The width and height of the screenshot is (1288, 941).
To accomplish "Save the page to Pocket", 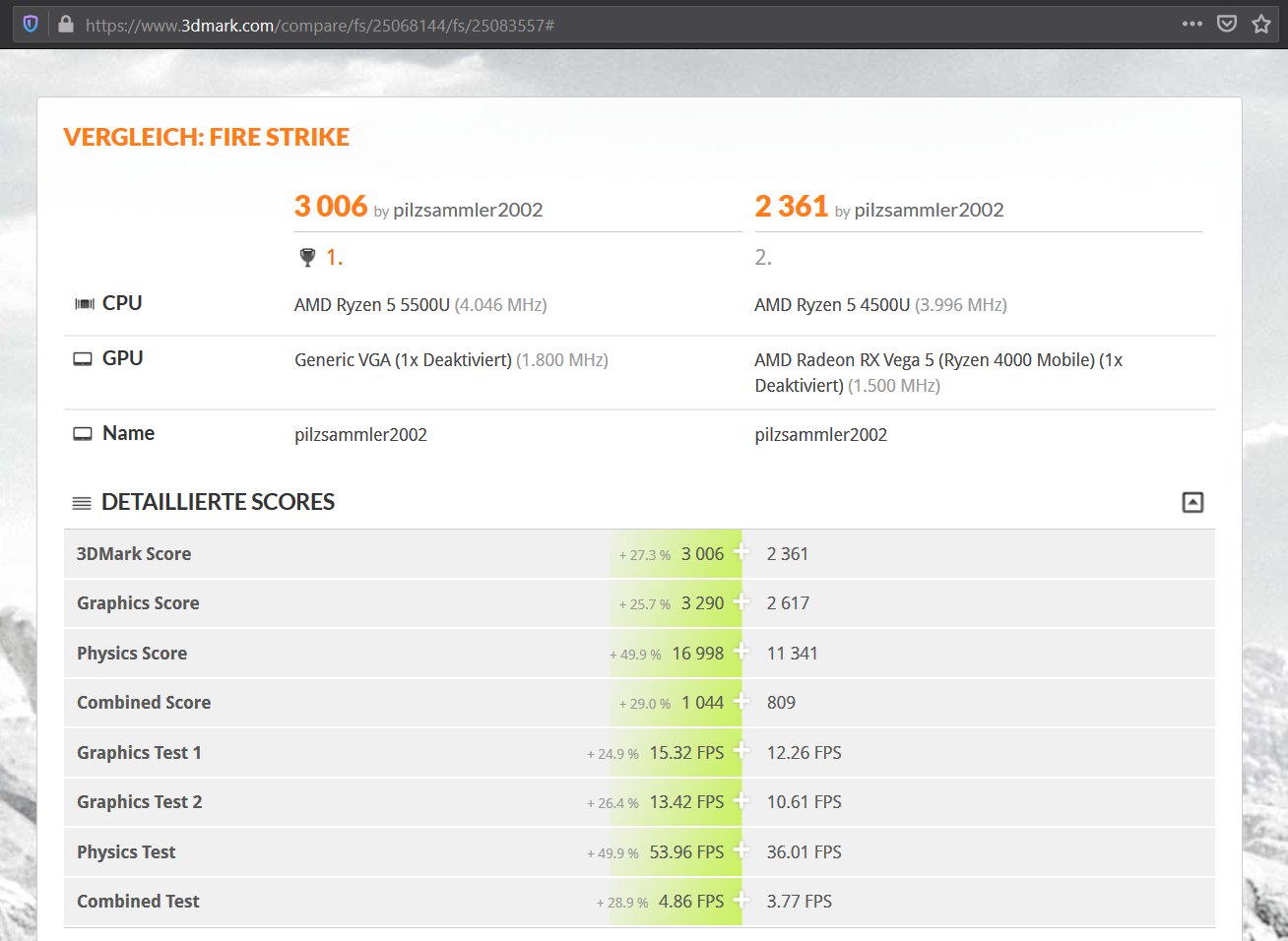I will [1226, 25].
